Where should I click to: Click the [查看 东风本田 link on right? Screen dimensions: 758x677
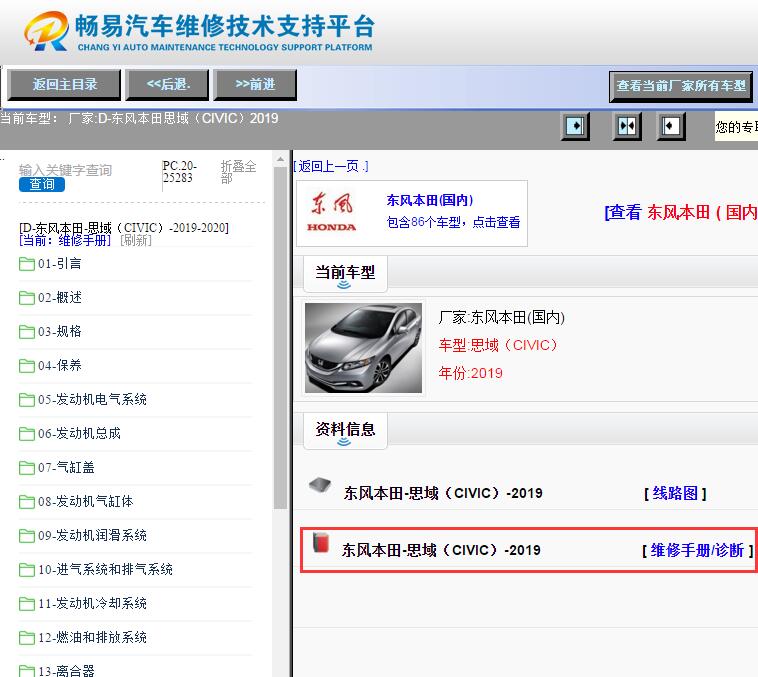(x=681, y=212)
